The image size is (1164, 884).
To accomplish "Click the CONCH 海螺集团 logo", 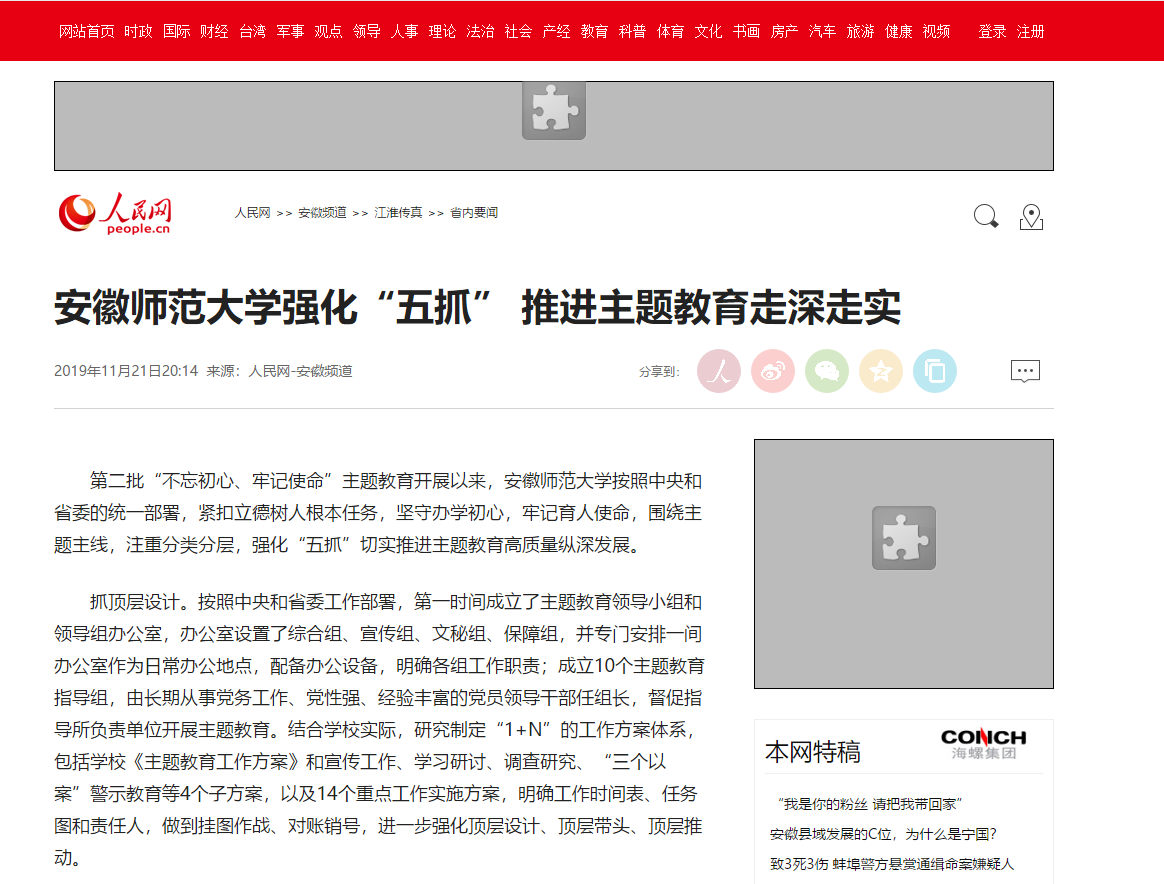I will pyautogui.click(x=984, y=744).
